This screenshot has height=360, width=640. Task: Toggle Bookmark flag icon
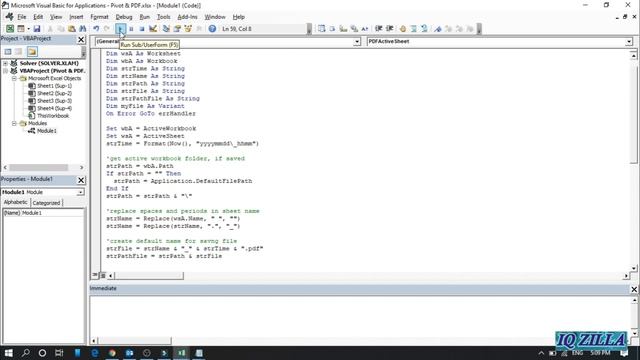point(438,29)
